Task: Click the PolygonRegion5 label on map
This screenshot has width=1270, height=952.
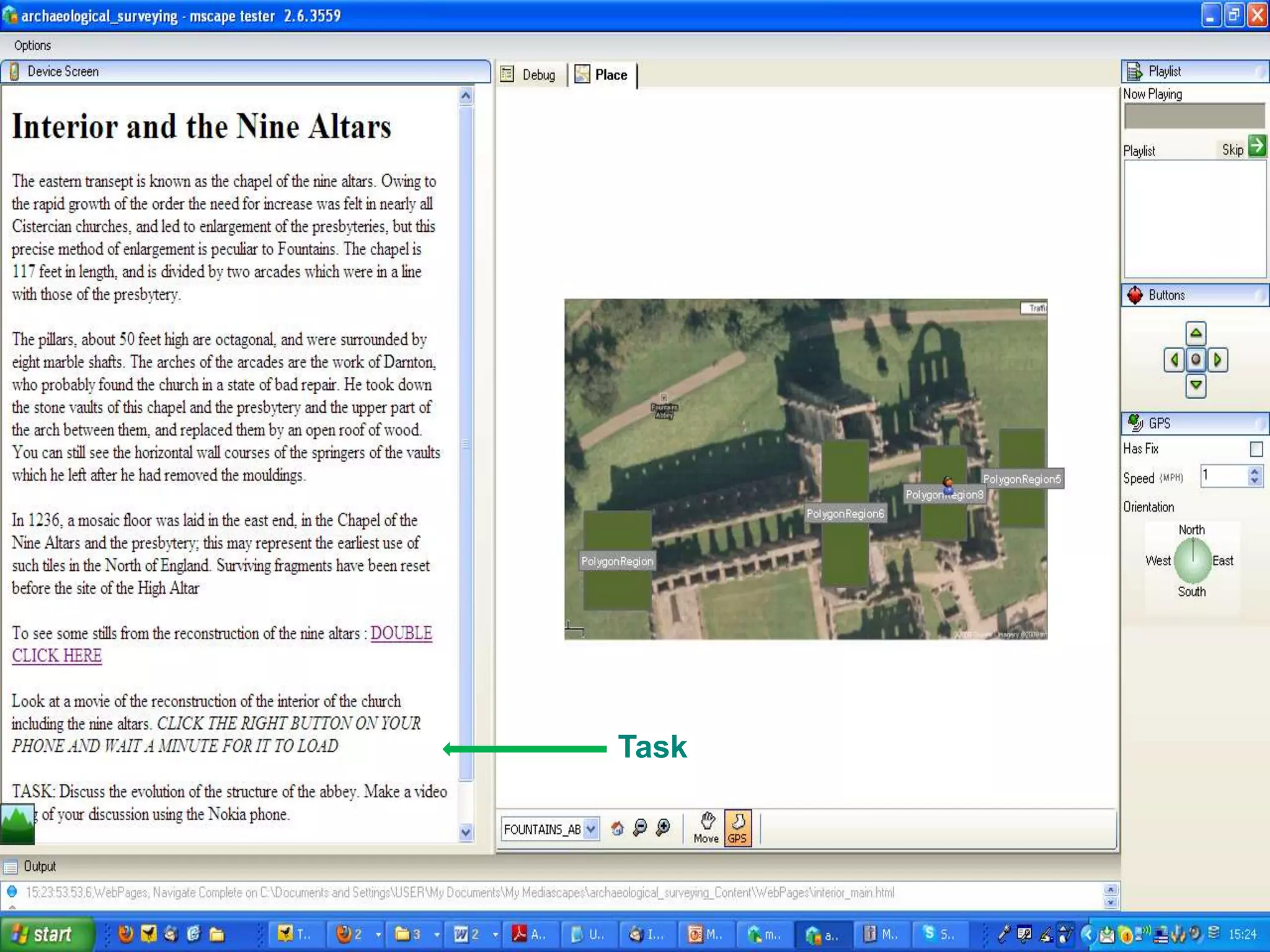Action: [x=1022, y=478]
